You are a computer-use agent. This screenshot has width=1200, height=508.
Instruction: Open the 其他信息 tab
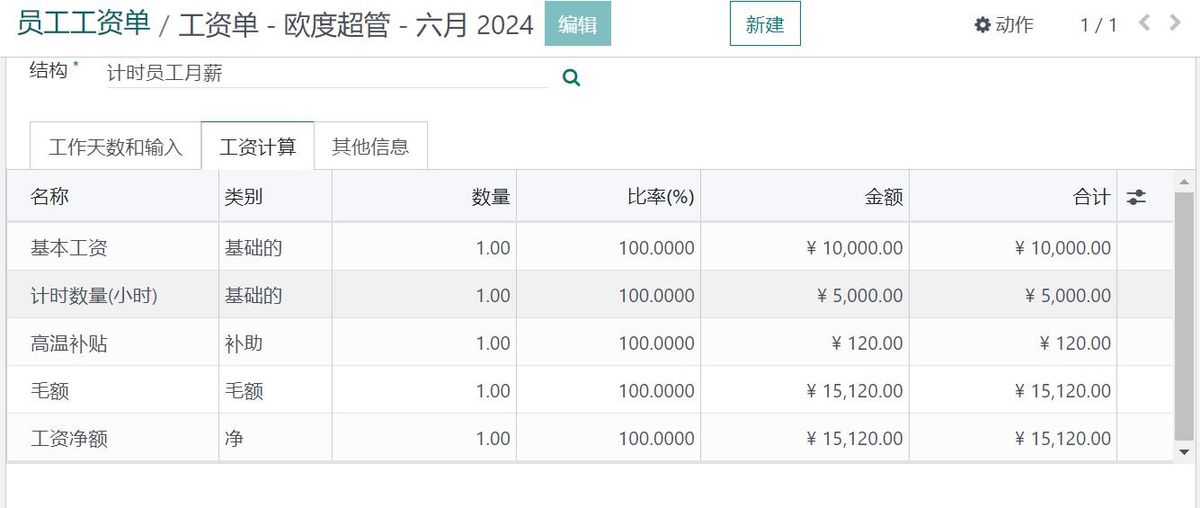click(370, 147)
